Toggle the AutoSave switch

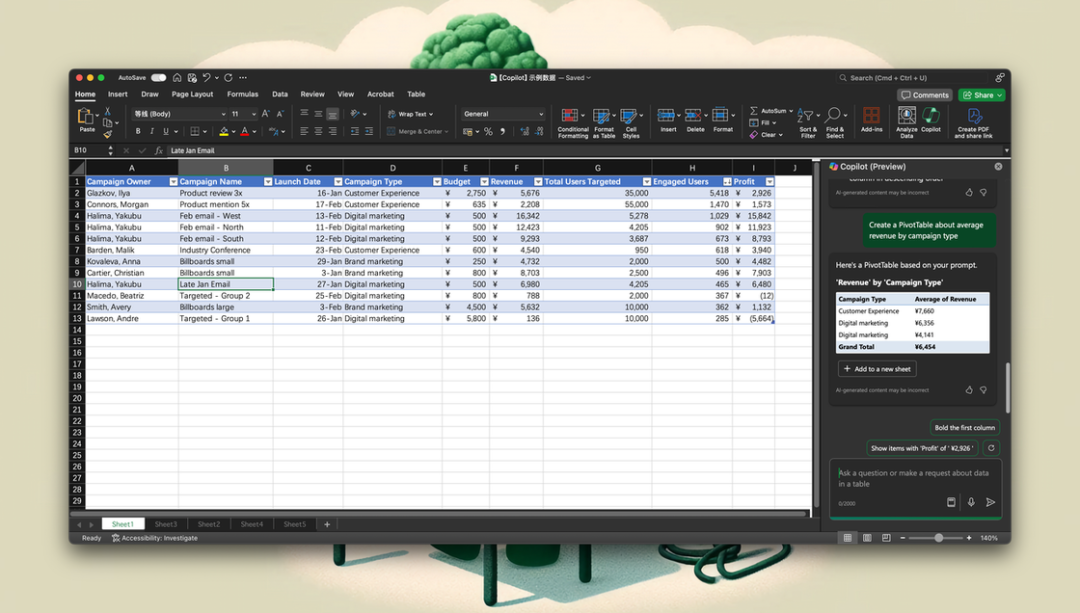click(x=158, y=78)
